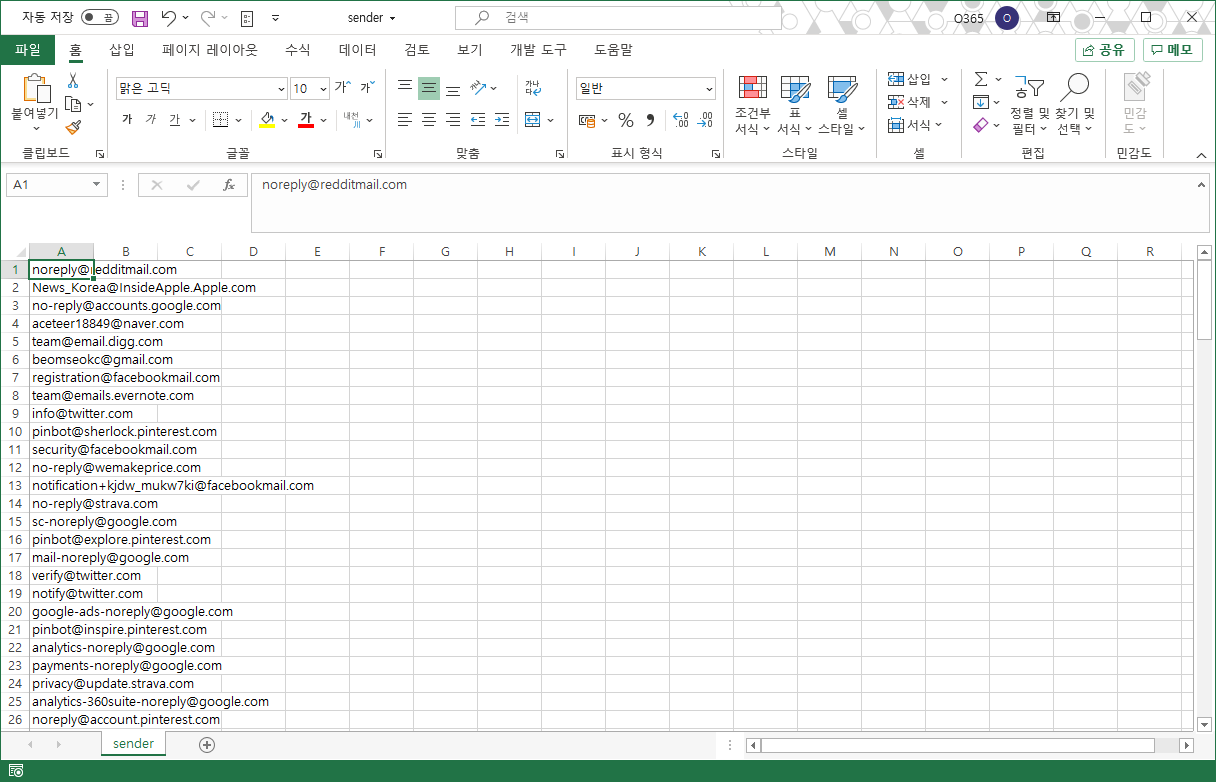The height and width of the screenshot is (782, 1216).
Task: Open 정렬 및 필터 sort filter
Action: 1029,105
